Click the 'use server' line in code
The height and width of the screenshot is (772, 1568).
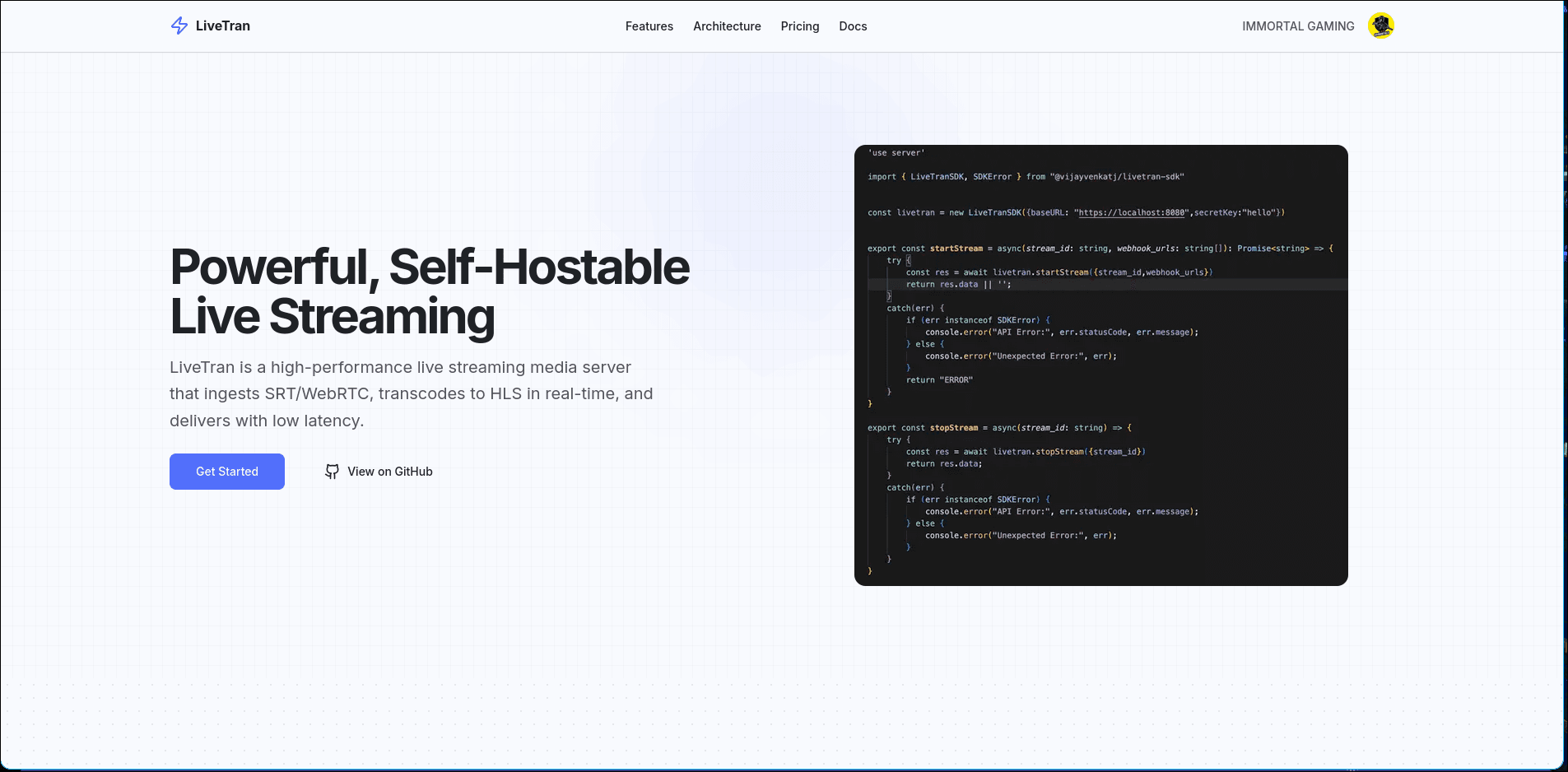click(x=896, y=153)
